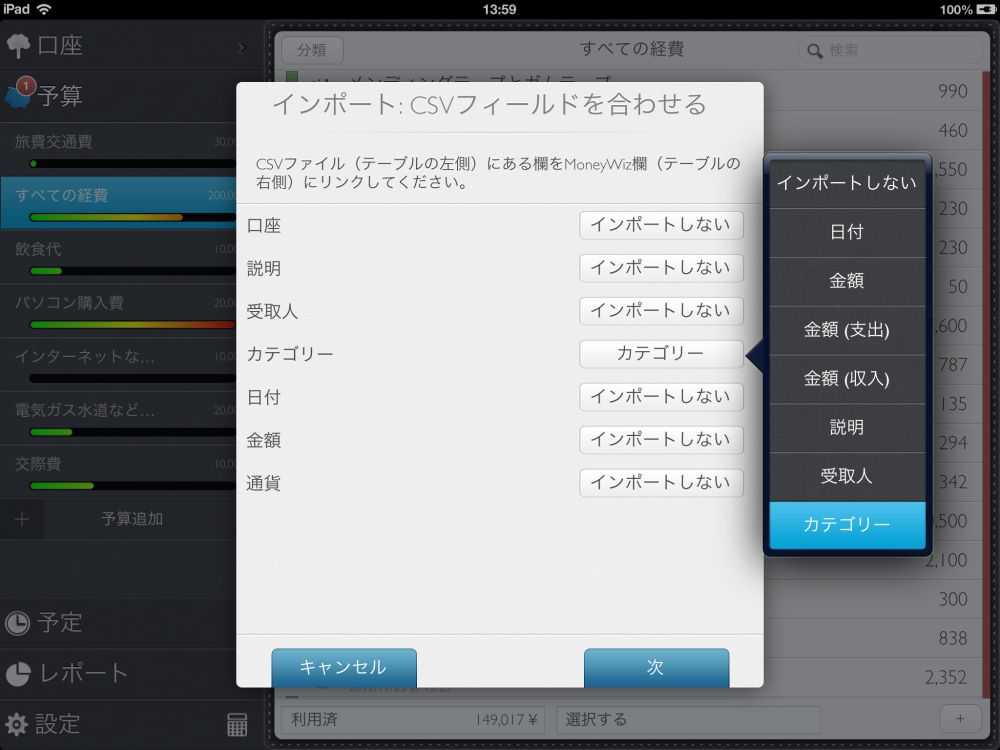Image resolution: width=1000 pixels, height=750 pixels.
Task: Select the パソコン購入費 budget row
Action: (119, 311)
